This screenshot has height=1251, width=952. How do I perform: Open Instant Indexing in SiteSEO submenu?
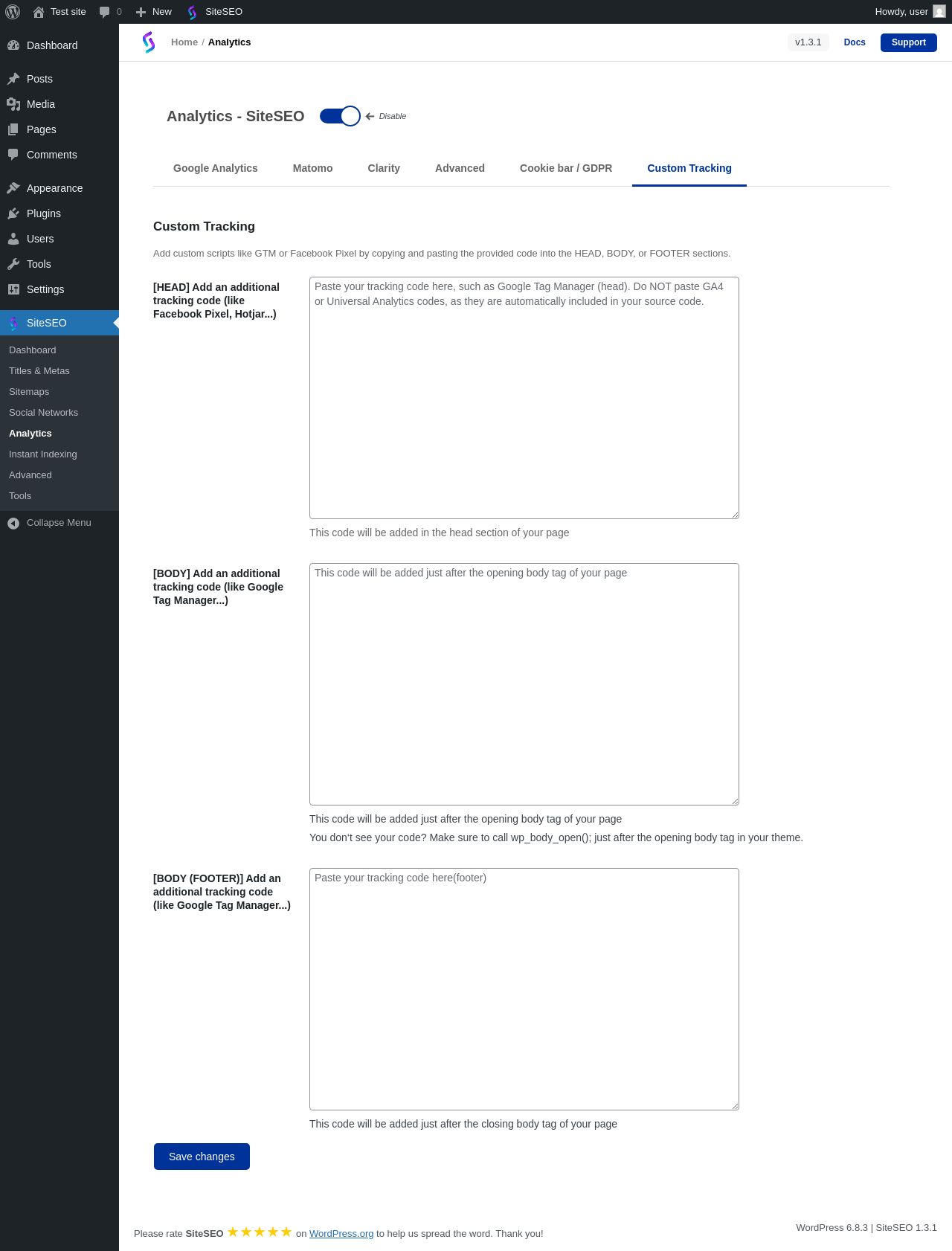[x=43, y=454]
